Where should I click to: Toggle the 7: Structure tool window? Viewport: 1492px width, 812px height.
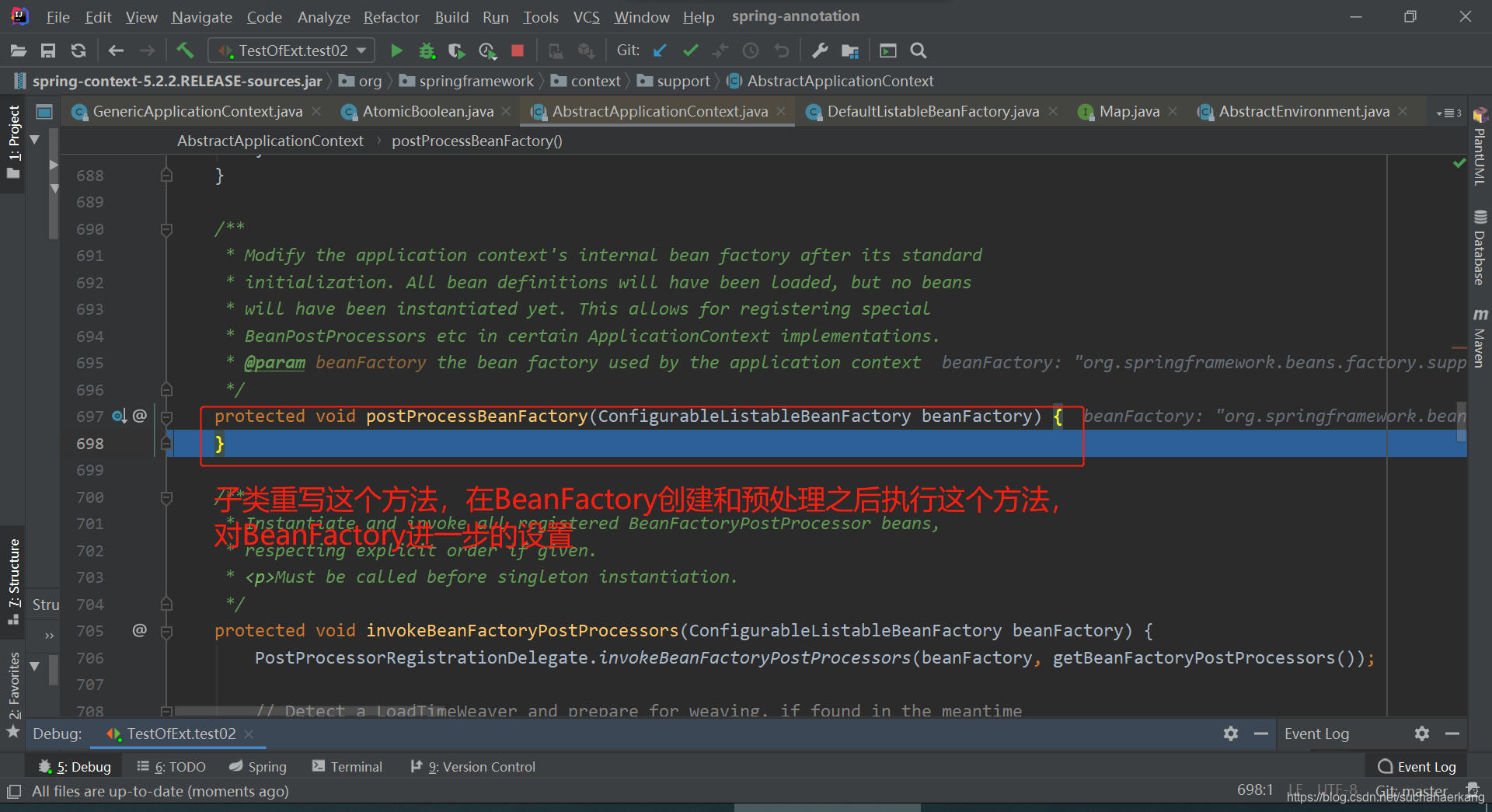[x=13, y=581]
